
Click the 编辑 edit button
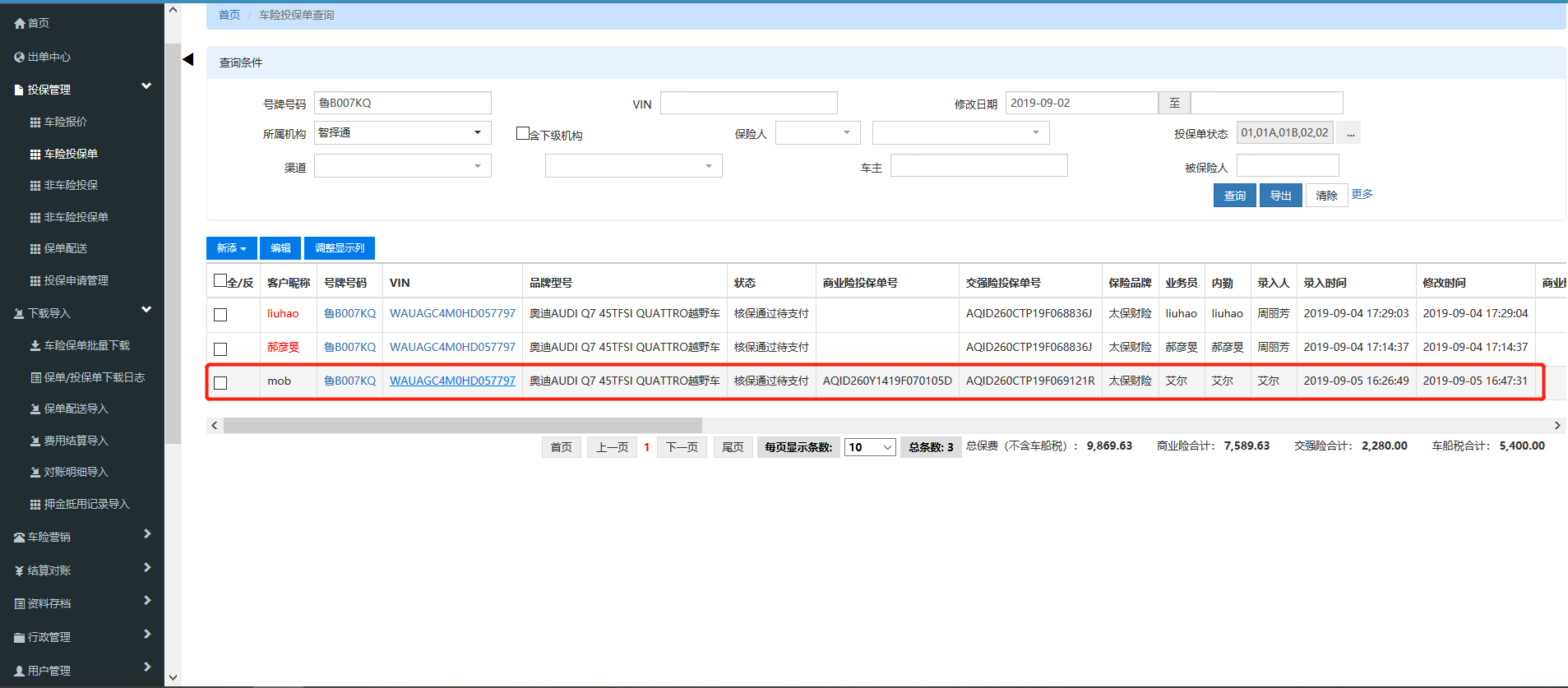(280, 248)
